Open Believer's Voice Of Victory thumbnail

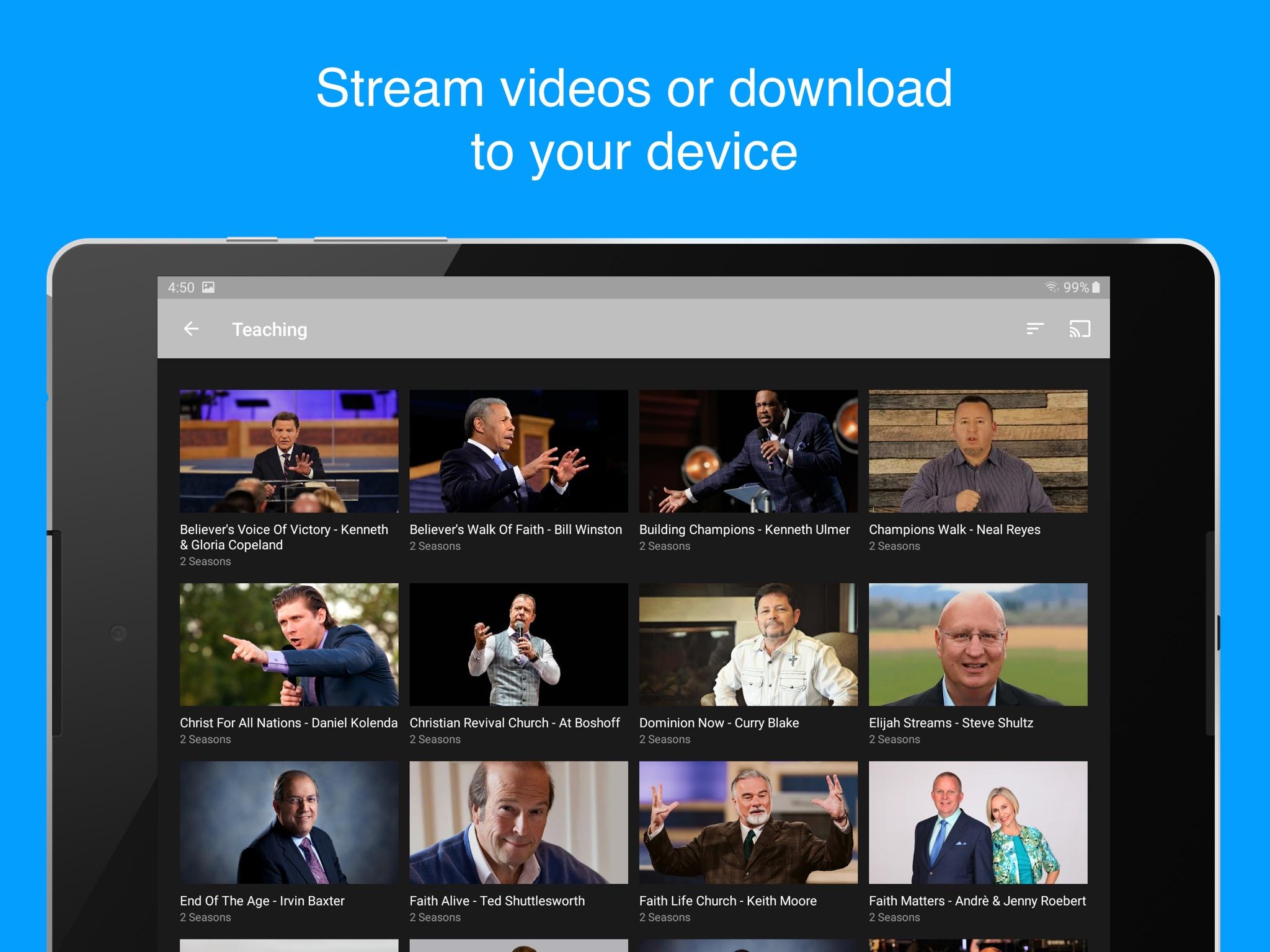point(289,451)
